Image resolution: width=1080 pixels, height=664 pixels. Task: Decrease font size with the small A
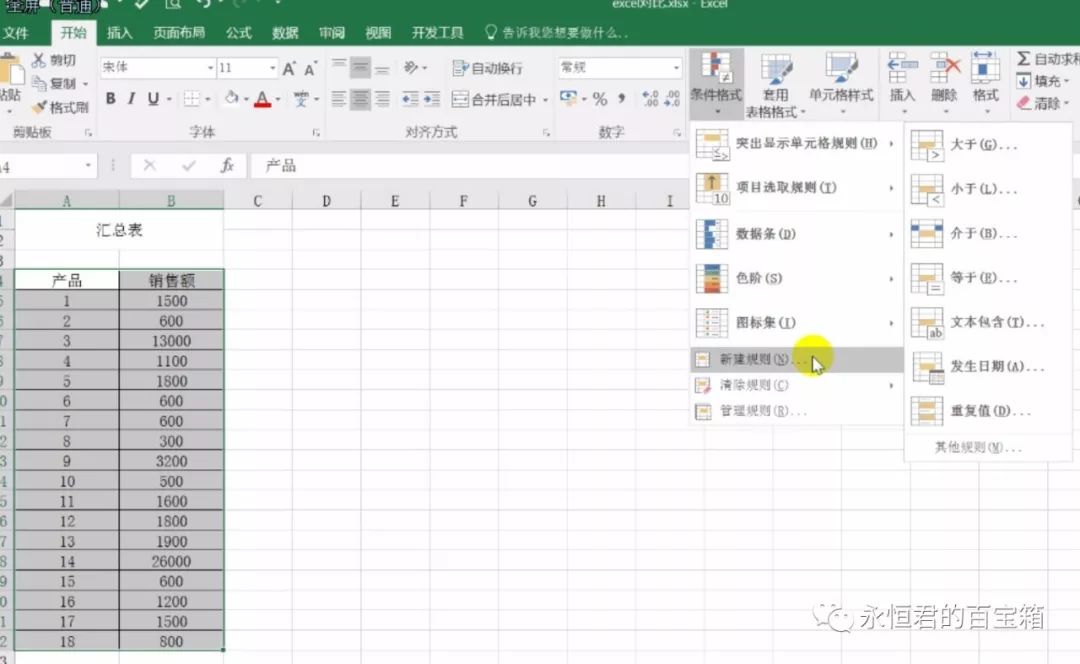310,68
